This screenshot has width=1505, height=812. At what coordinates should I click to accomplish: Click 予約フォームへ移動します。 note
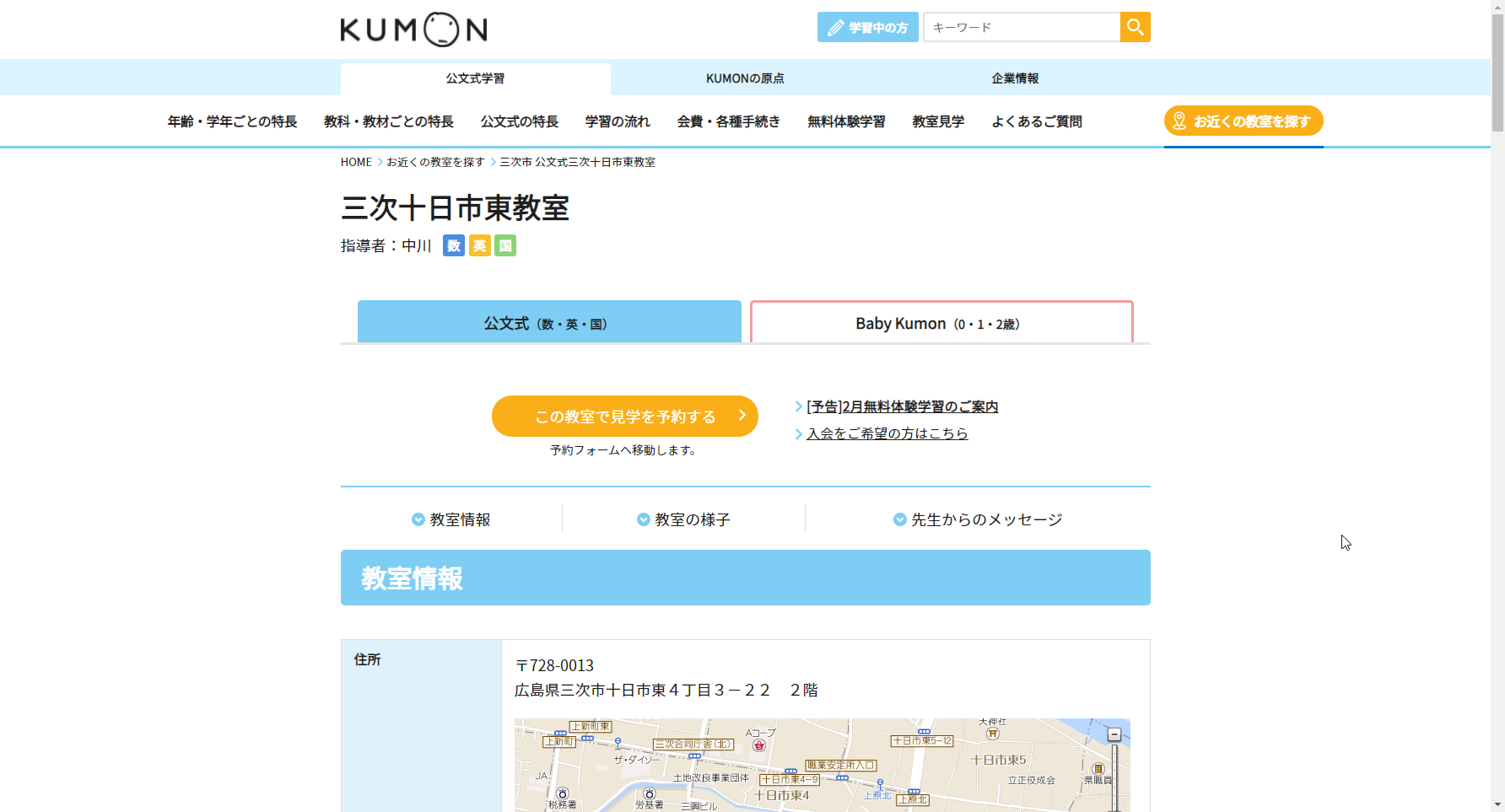pyautogui.click(x=625, y=450)
